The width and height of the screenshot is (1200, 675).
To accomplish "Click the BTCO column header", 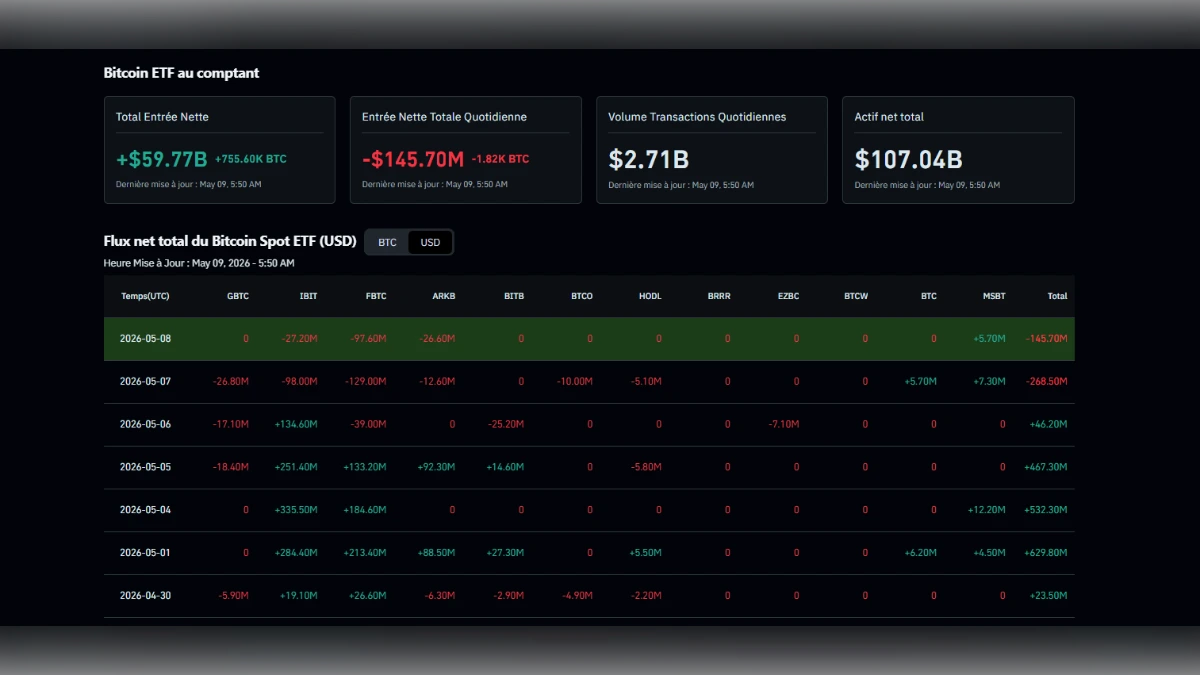I will coord(582,296).
